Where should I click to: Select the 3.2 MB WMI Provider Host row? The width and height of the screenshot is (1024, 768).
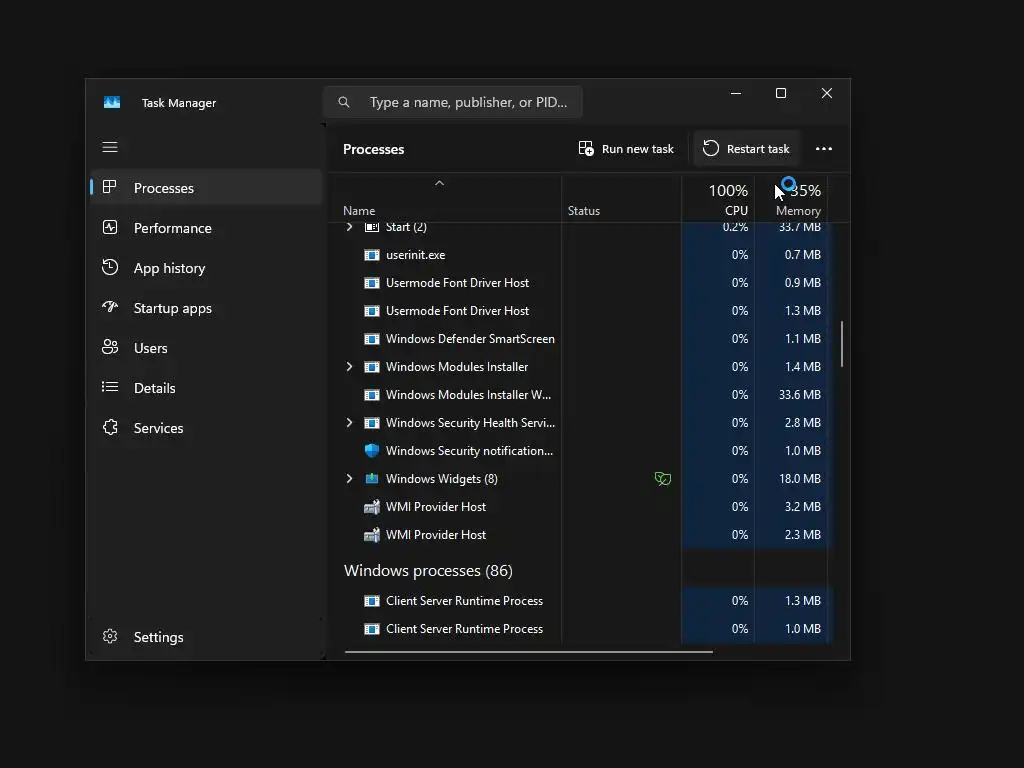578,507
